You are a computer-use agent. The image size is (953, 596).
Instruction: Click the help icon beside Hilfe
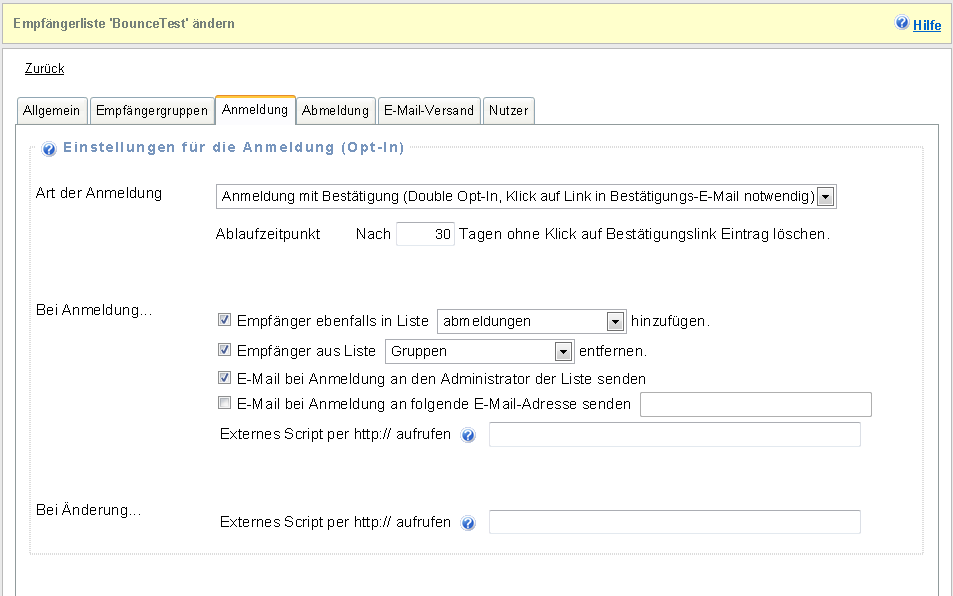pos(901,23)
